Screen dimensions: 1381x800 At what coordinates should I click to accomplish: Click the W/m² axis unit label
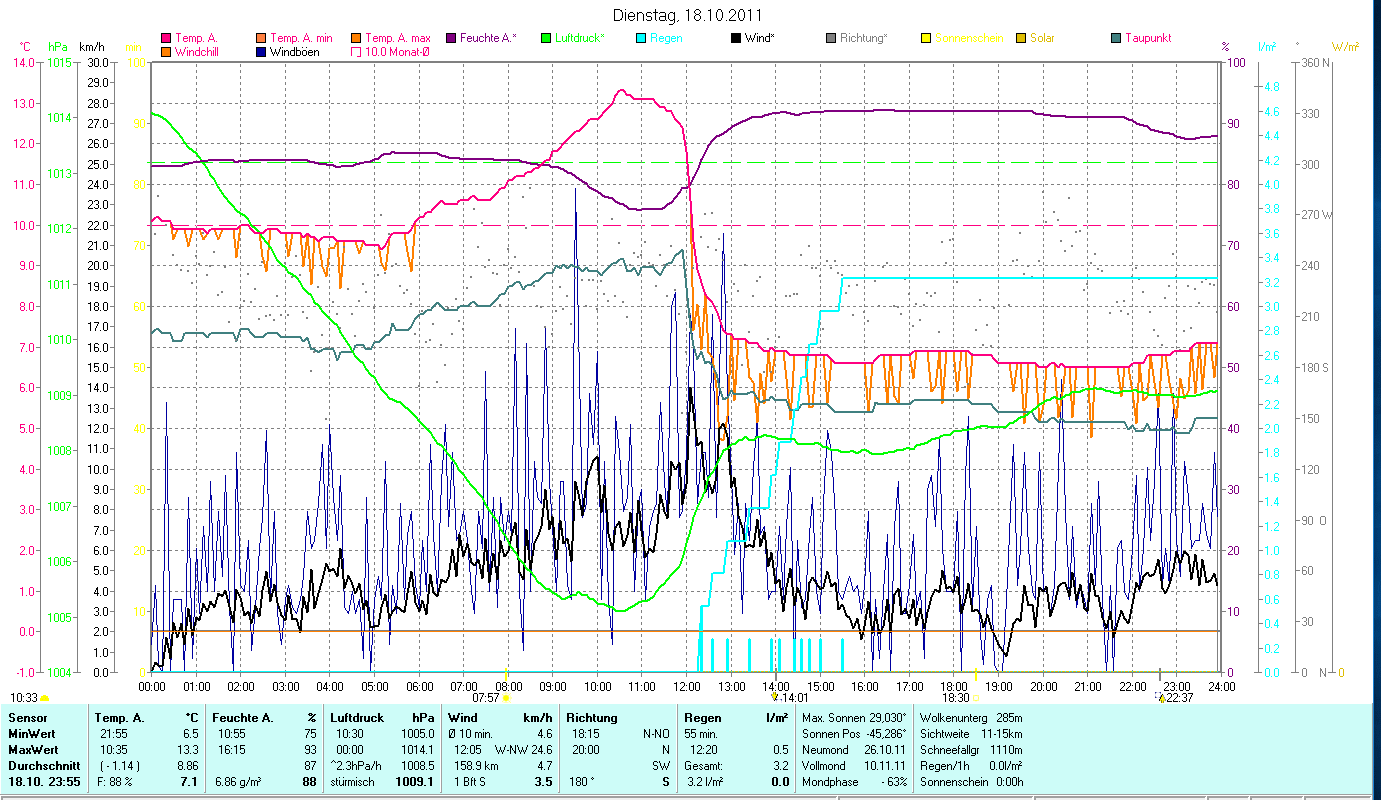(1344, 47)
